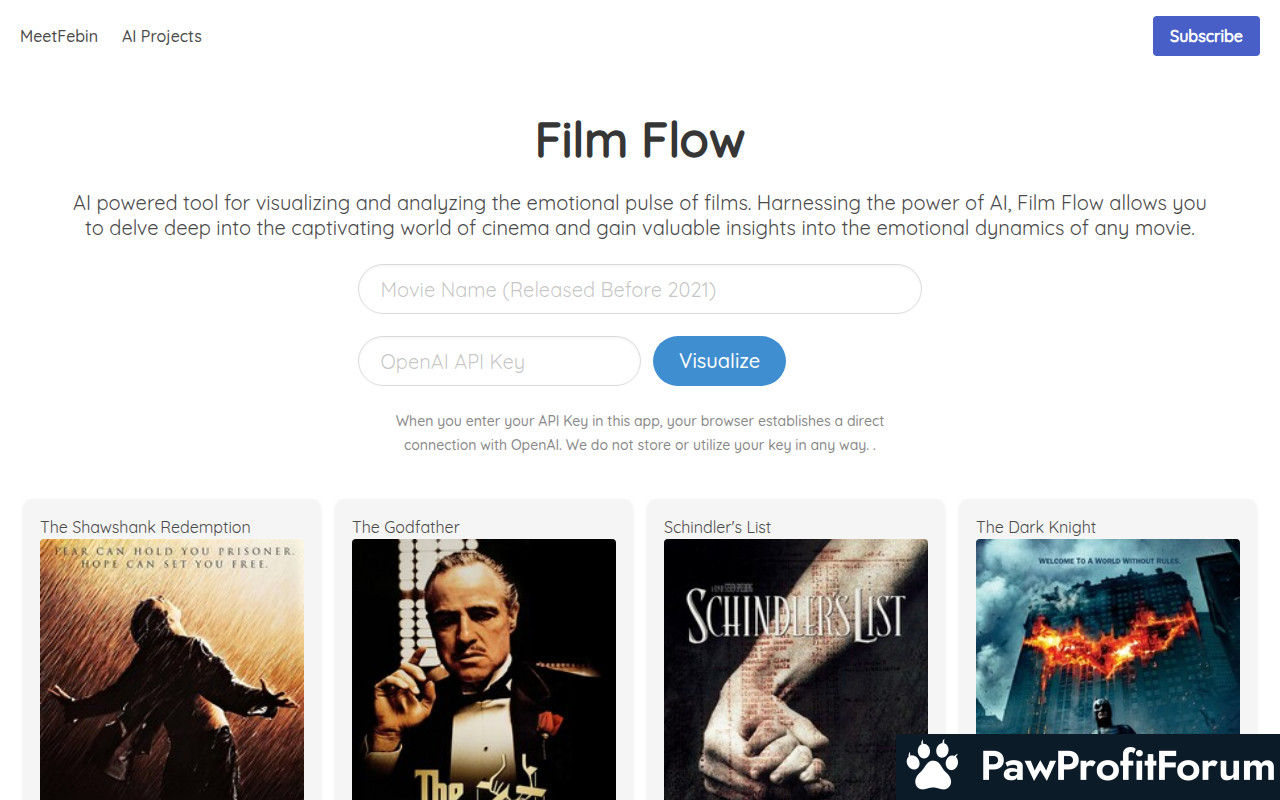Click the PawProfitForum watermark text
Viewport: 1280px width, 800px height.
tap(1128, 767)
